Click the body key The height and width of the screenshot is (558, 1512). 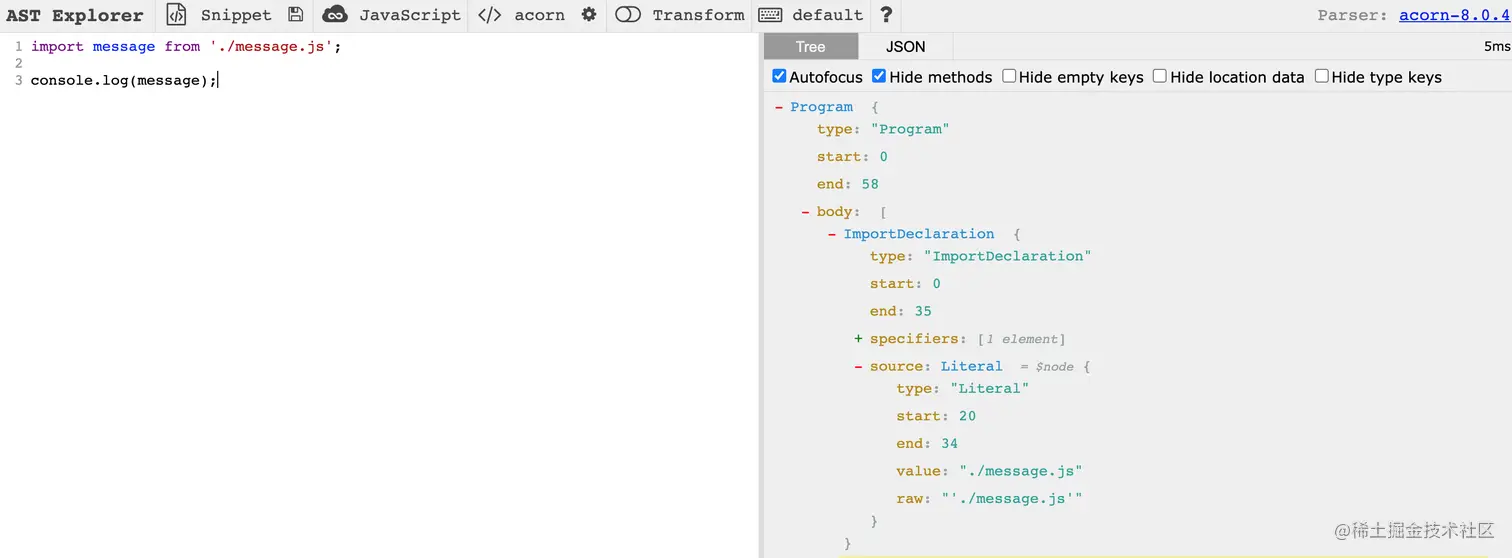point(834,211)
